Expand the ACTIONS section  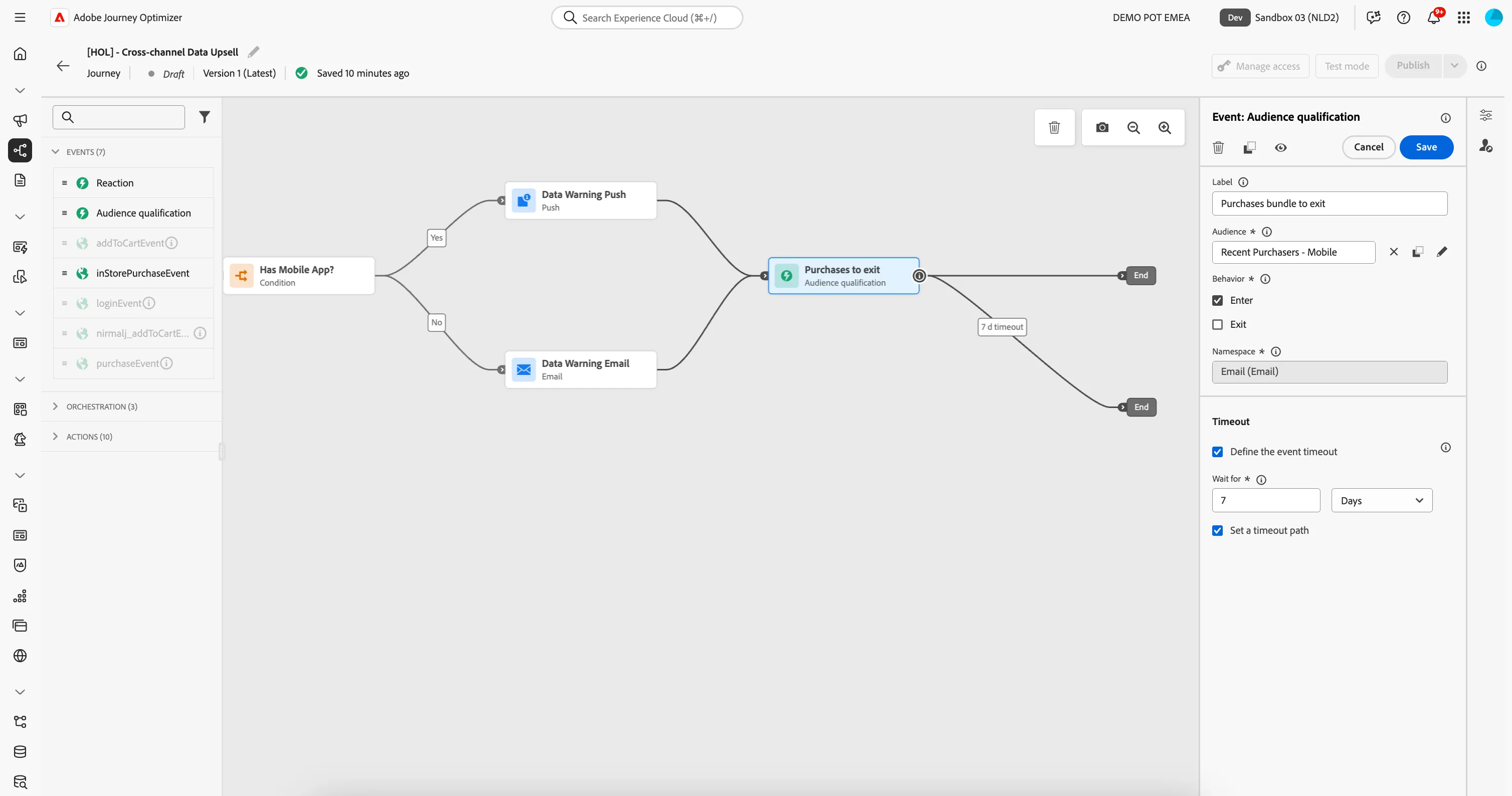coord(55,436)
